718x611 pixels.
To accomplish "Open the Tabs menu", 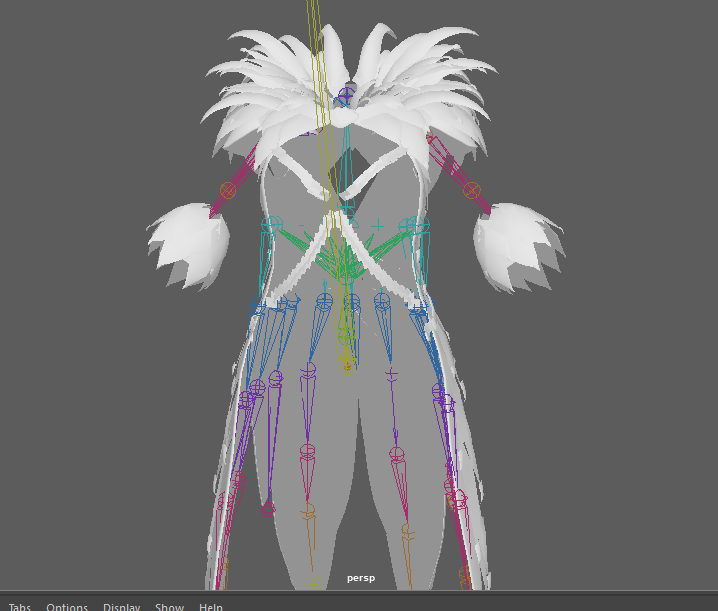I will pyautogui.click(x=19, y=606).
